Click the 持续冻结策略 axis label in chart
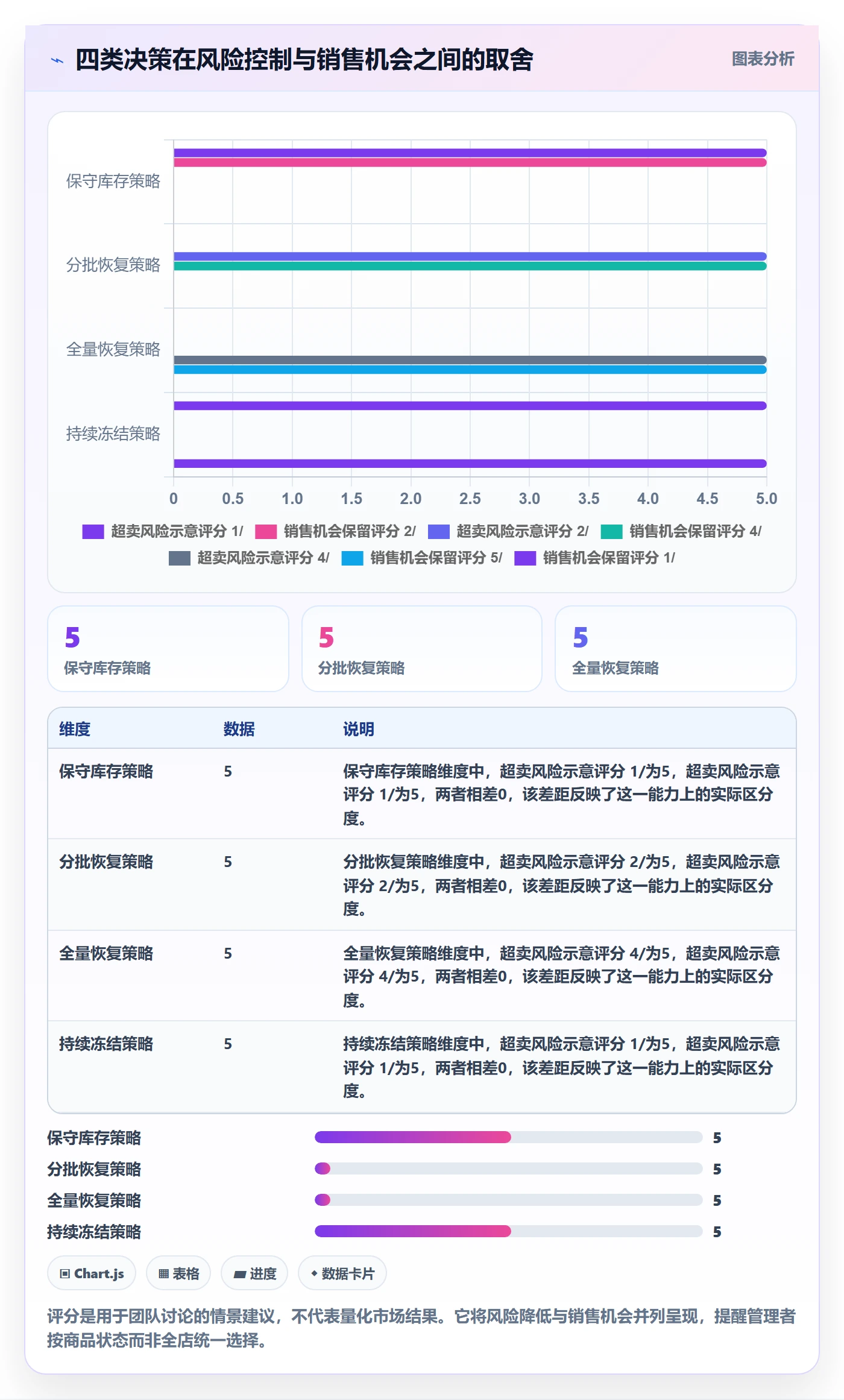 [x=113, y=434]
